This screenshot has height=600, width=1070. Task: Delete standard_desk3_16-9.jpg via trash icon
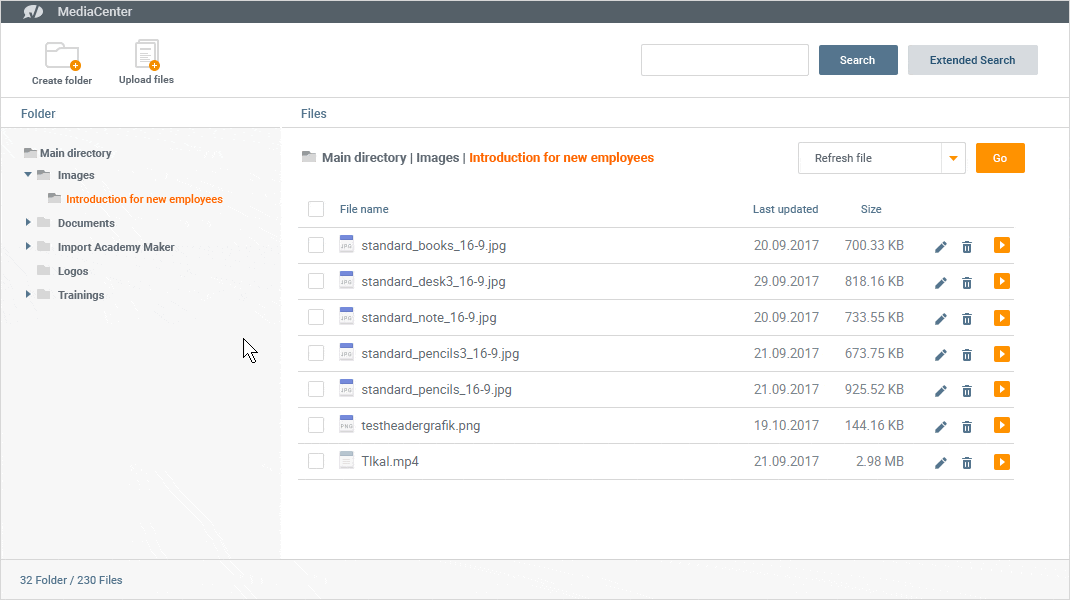click(x=966, y=282)
